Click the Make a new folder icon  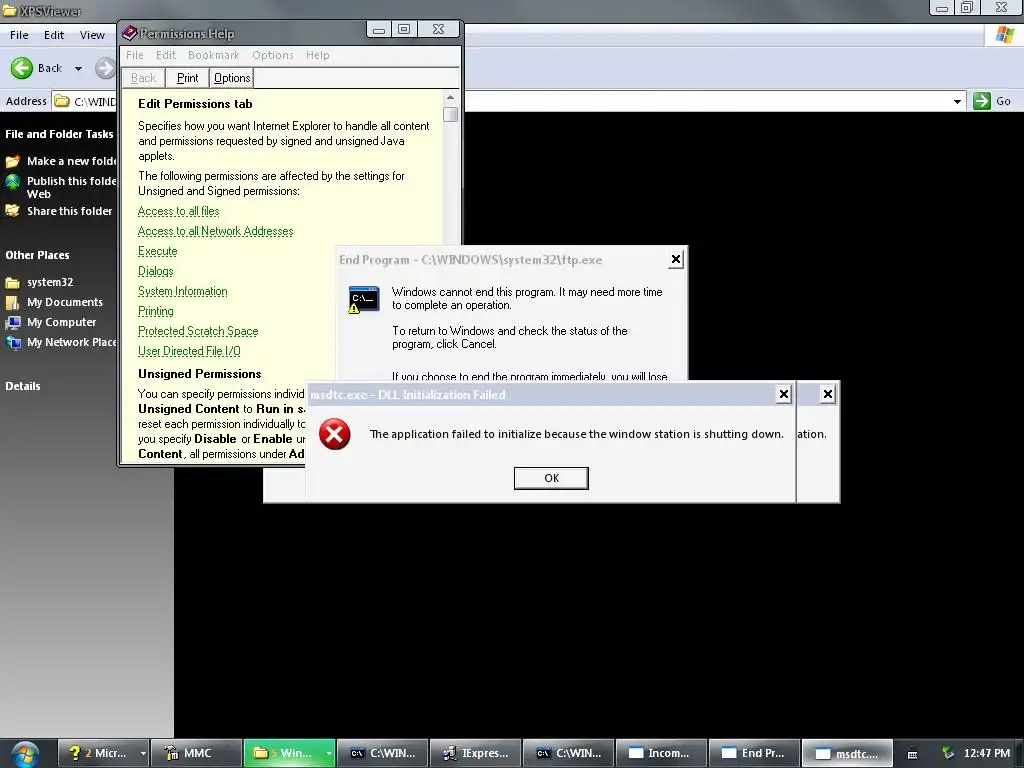[12, 161]
